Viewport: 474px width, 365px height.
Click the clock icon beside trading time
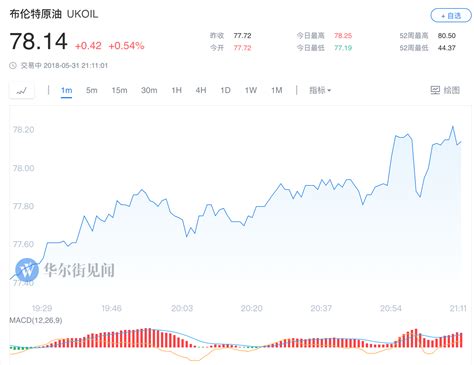(x=13, y=65)
